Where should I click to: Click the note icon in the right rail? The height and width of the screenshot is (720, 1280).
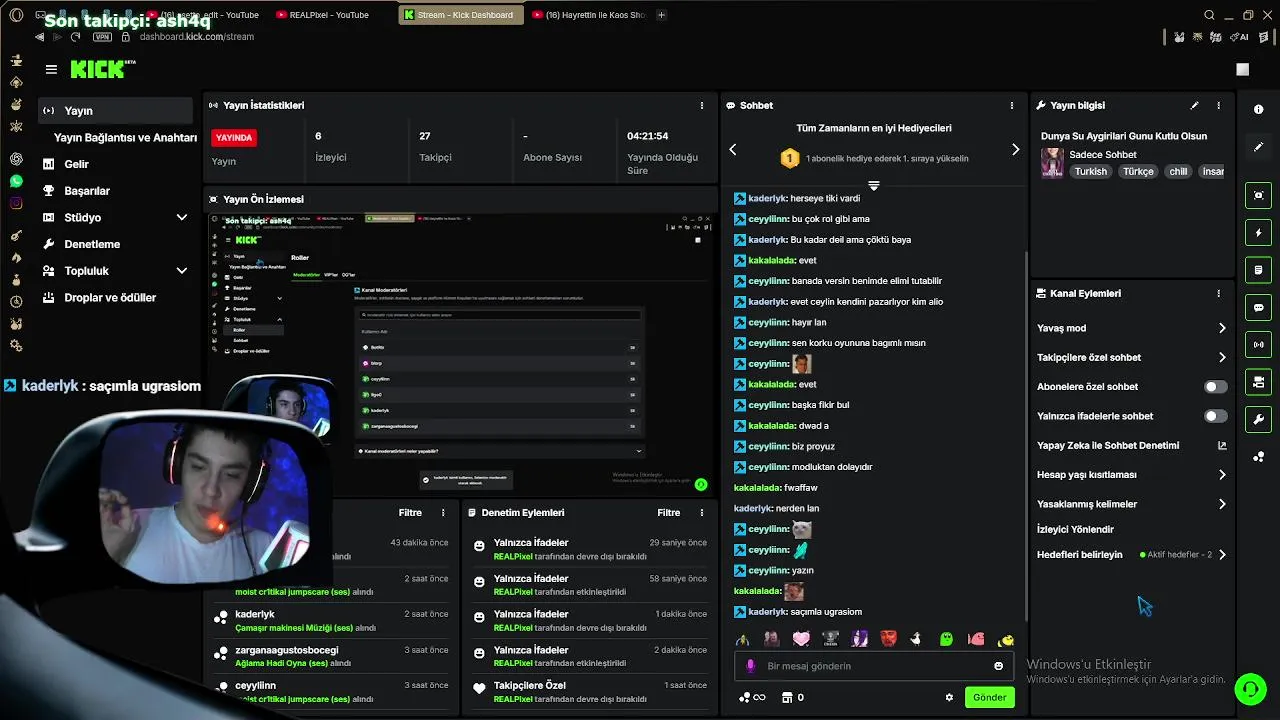coord(1258,270)
